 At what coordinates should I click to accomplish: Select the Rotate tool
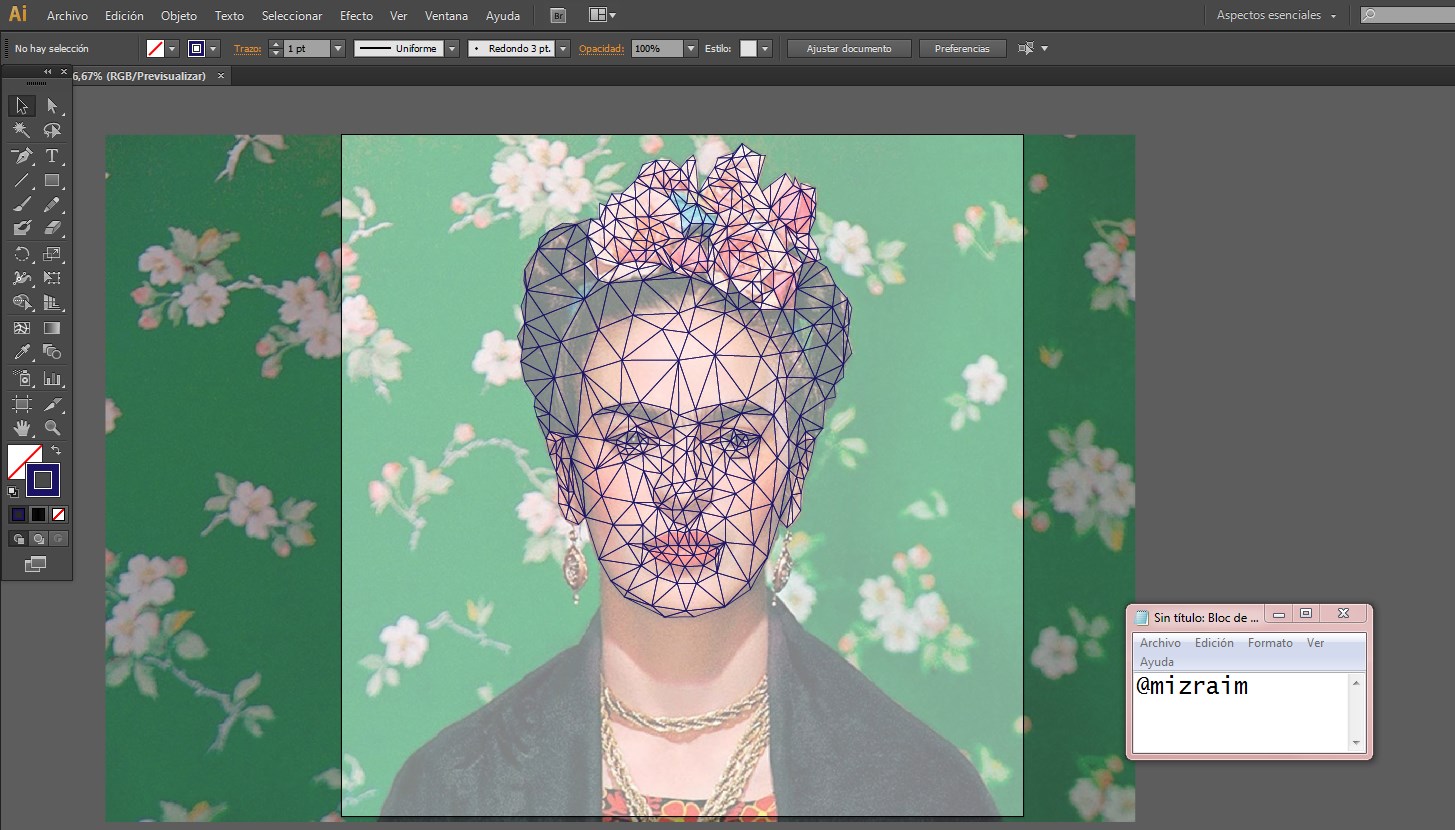point(22,254)
